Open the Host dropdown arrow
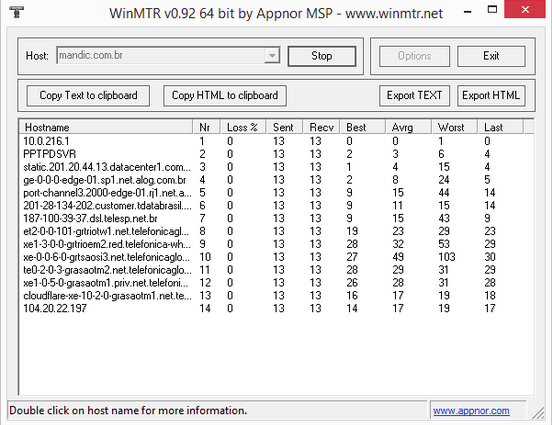The width and height of the screenshot is (552, 425). pos(272,56)
